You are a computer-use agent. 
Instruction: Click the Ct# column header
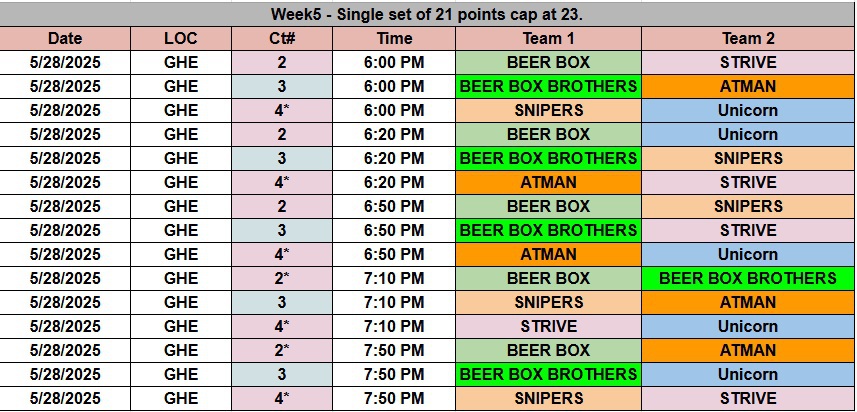click(x=281, y=38)
